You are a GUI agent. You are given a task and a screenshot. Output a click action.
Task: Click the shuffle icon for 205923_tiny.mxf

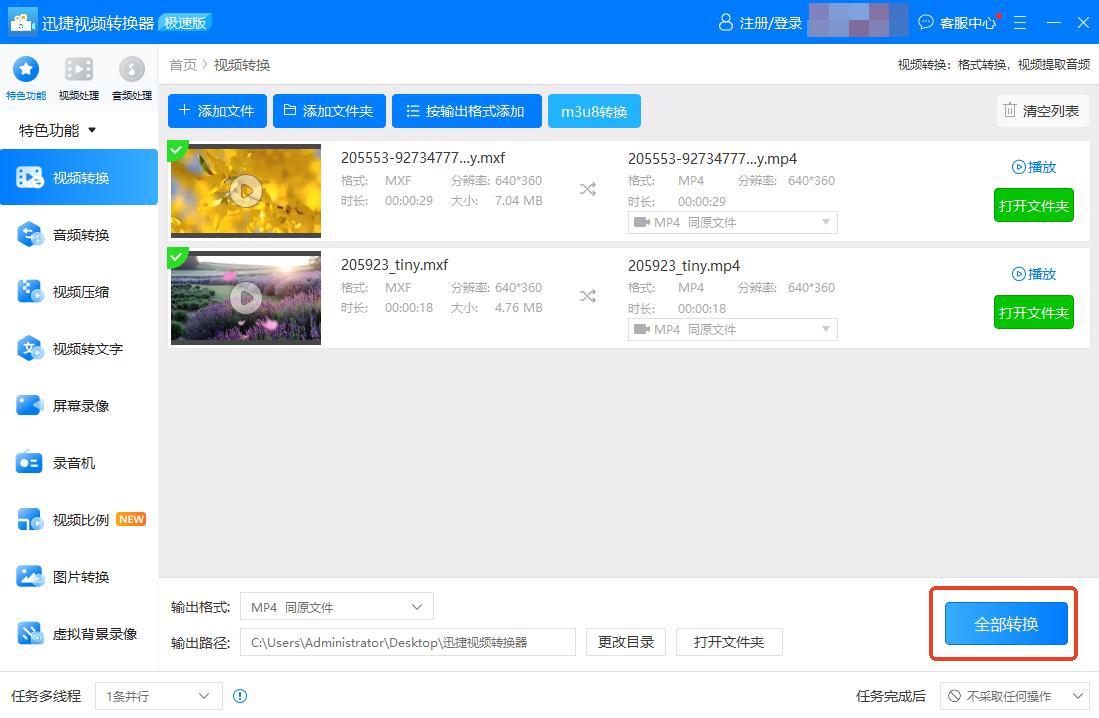pos(588,296)
